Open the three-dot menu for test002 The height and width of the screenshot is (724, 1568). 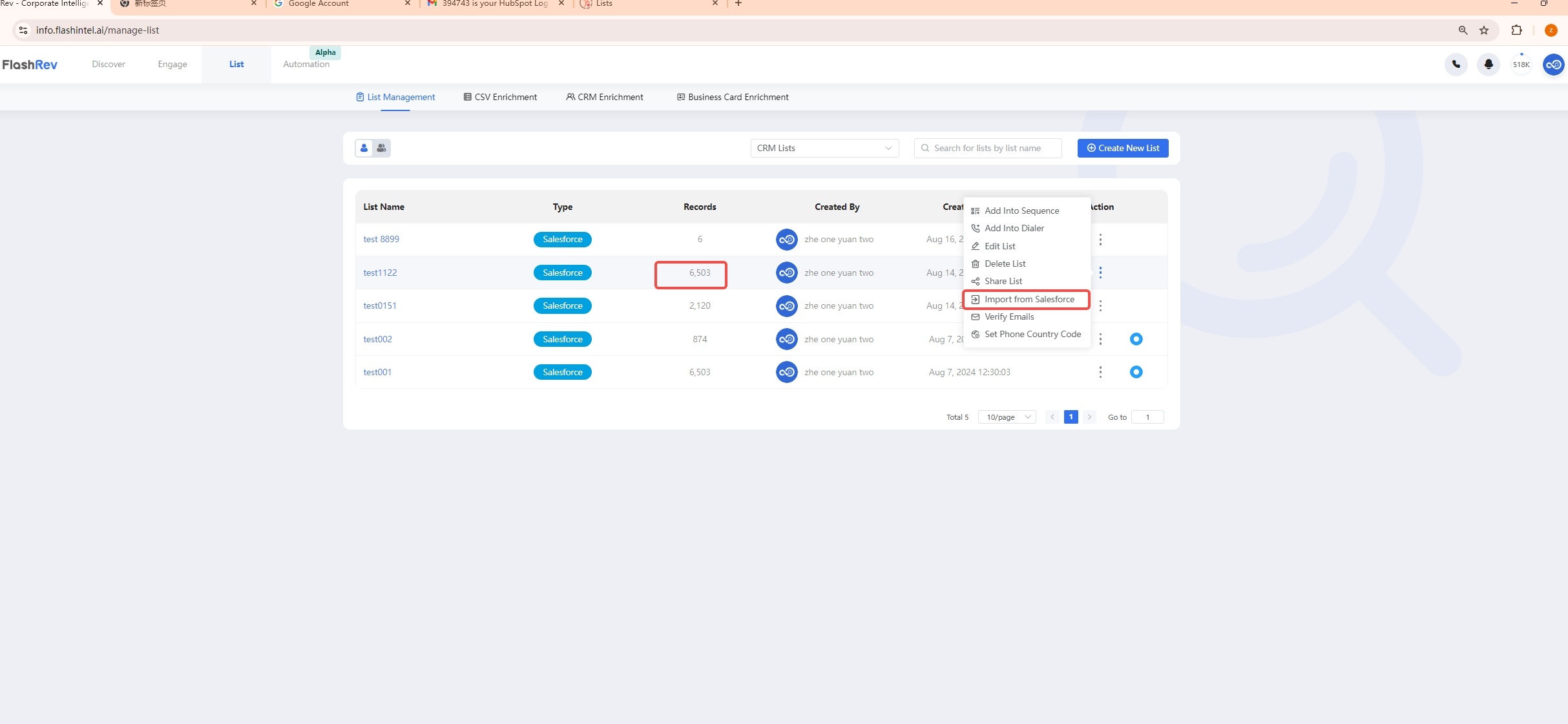pyautogui.click(x=1100, y=339)
